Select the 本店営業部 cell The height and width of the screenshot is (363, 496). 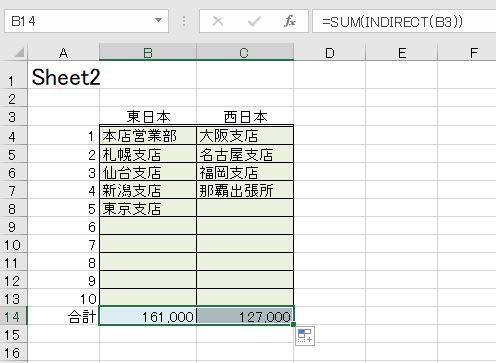pos(148,135)
